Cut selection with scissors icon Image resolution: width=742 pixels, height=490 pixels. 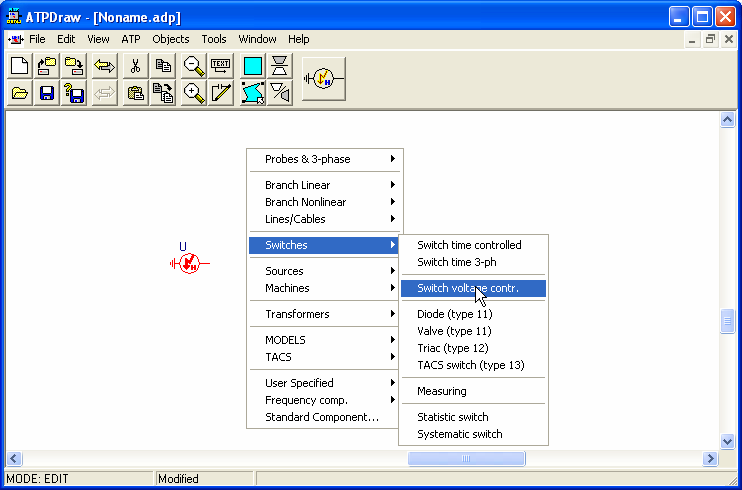136,65
